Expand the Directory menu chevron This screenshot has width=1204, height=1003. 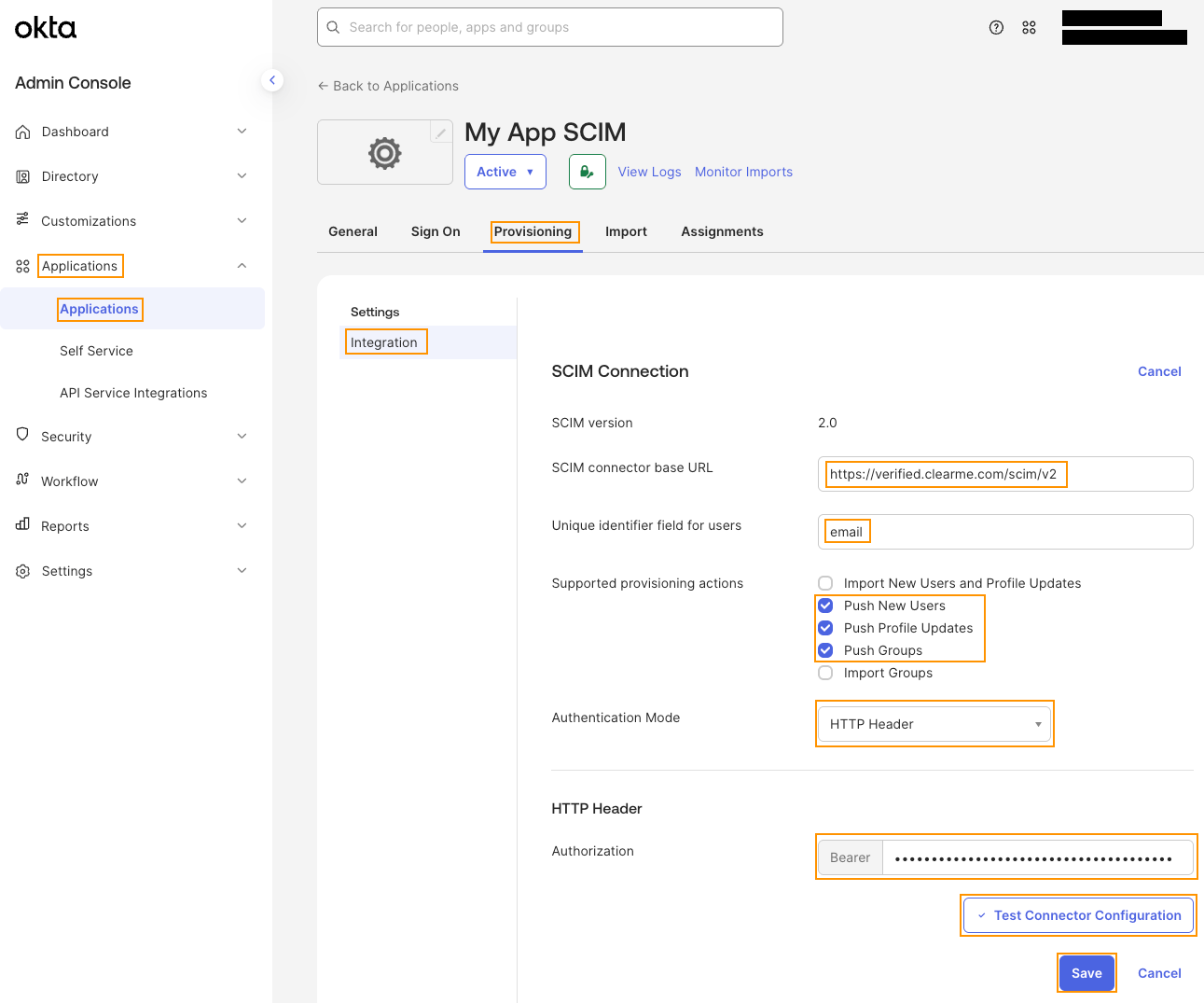coord(242,176)
